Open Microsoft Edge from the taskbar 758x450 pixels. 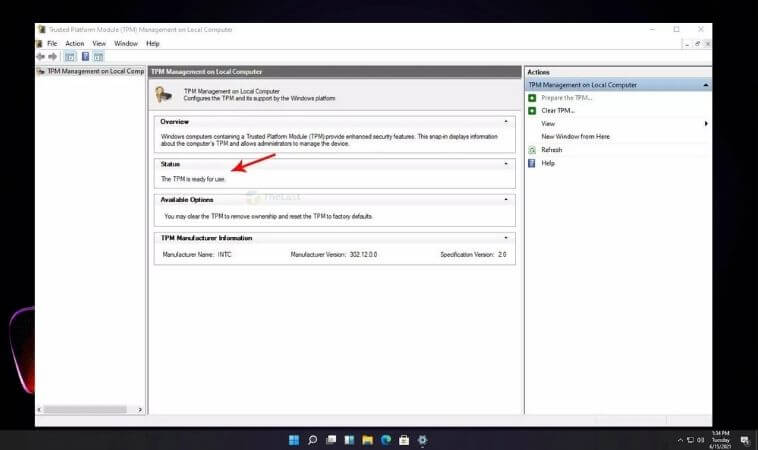[x=385, y=440]
